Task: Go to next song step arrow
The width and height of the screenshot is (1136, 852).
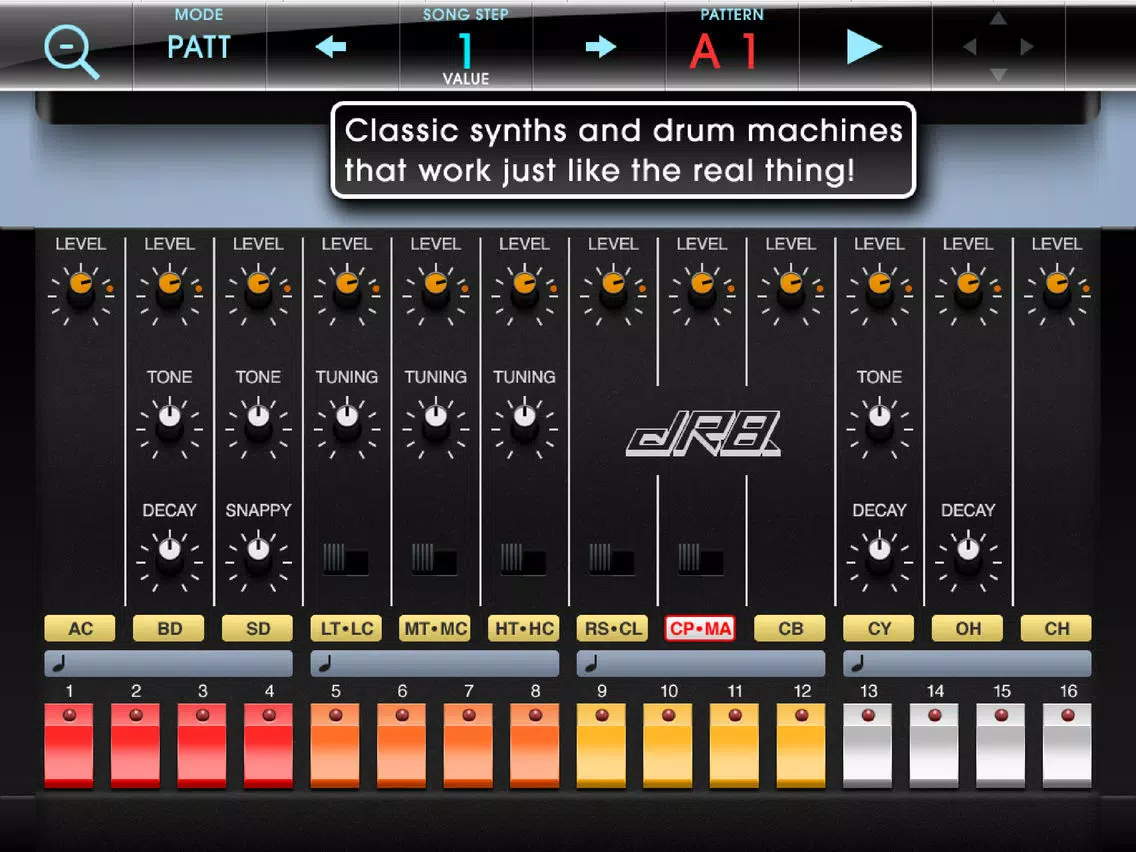Action: click(x=601, y=47)
